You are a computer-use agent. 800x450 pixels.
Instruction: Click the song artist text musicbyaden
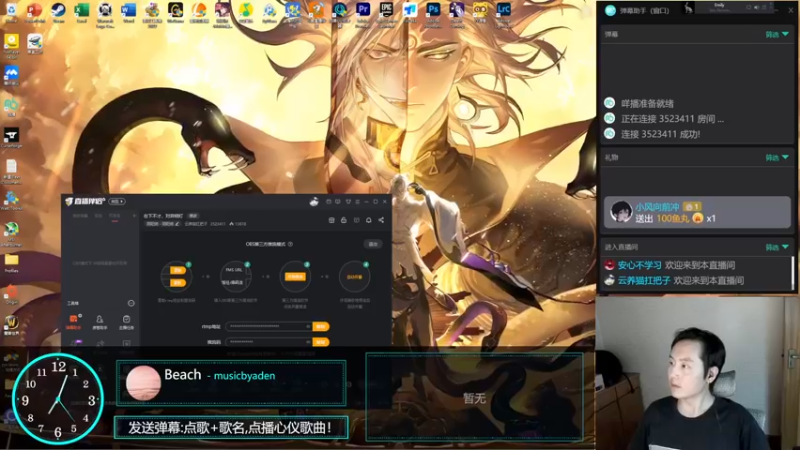[244, 376]
